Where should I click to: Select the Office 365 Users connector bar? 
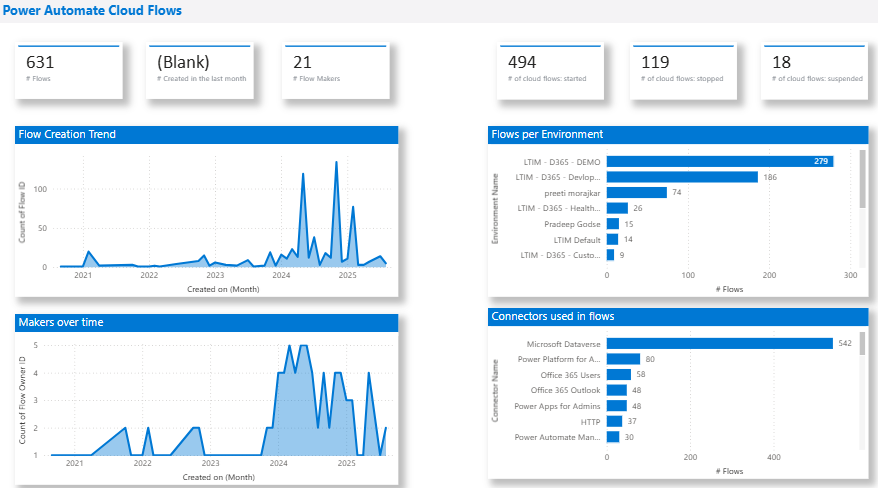[x=619, y=374]
